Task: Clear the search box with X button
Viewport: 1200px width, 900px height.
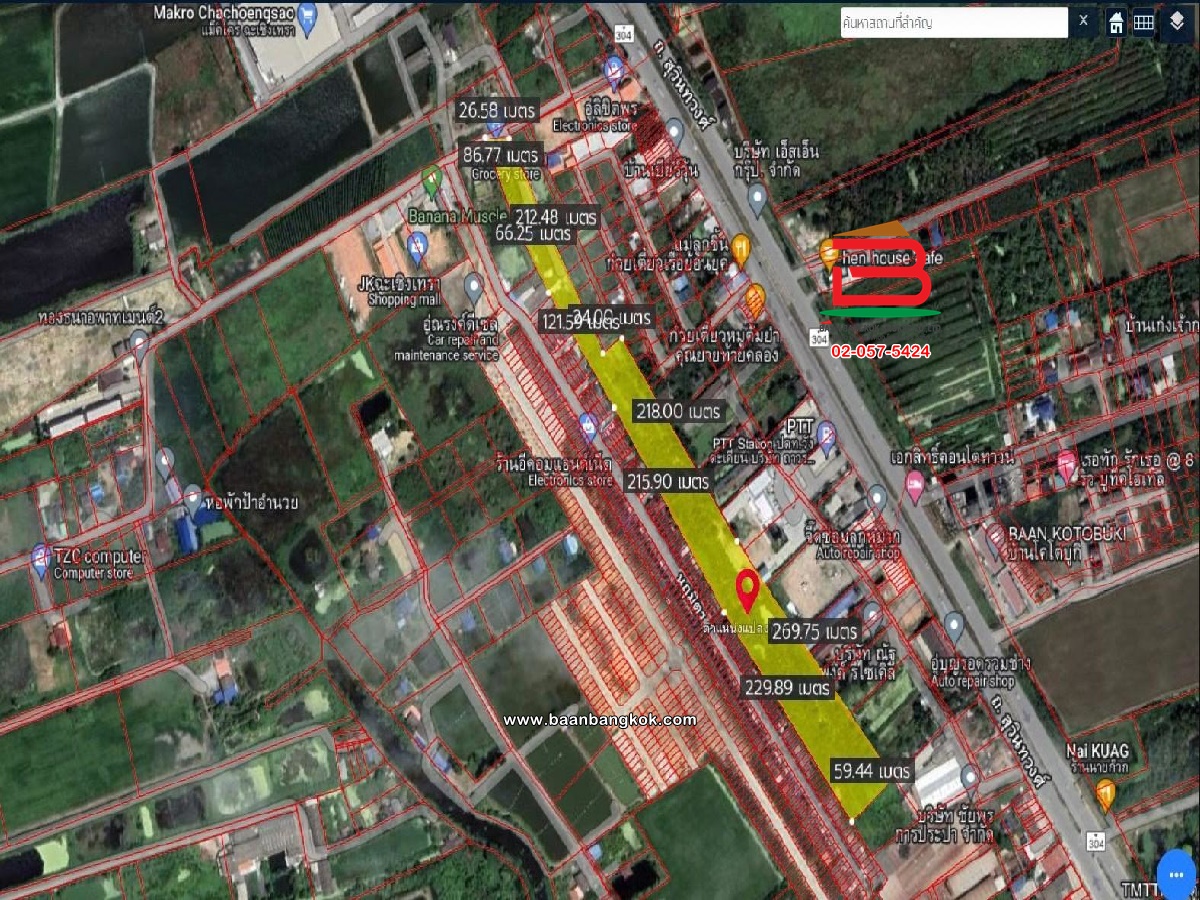Action: tap(1083, 21)
